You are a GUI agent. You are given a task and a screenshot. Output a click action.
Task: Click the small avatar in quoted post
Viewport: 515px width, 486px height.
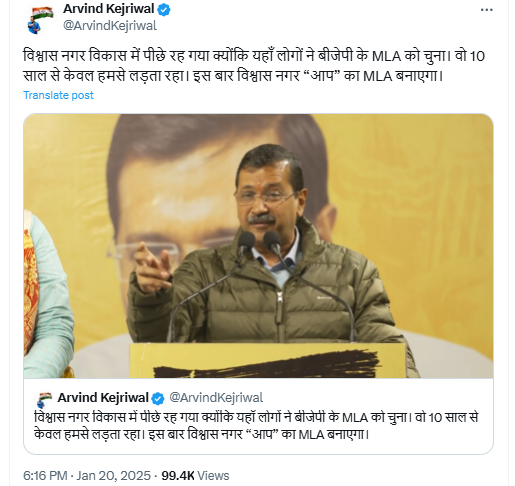(x=44, y=399)
